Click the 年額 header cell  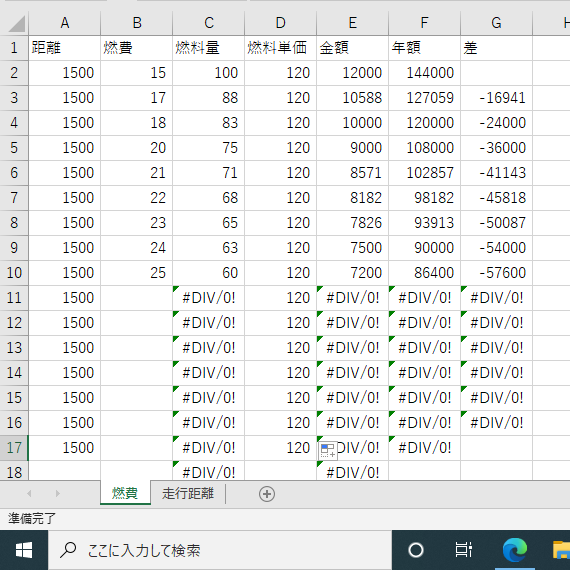tap(424, 48)
